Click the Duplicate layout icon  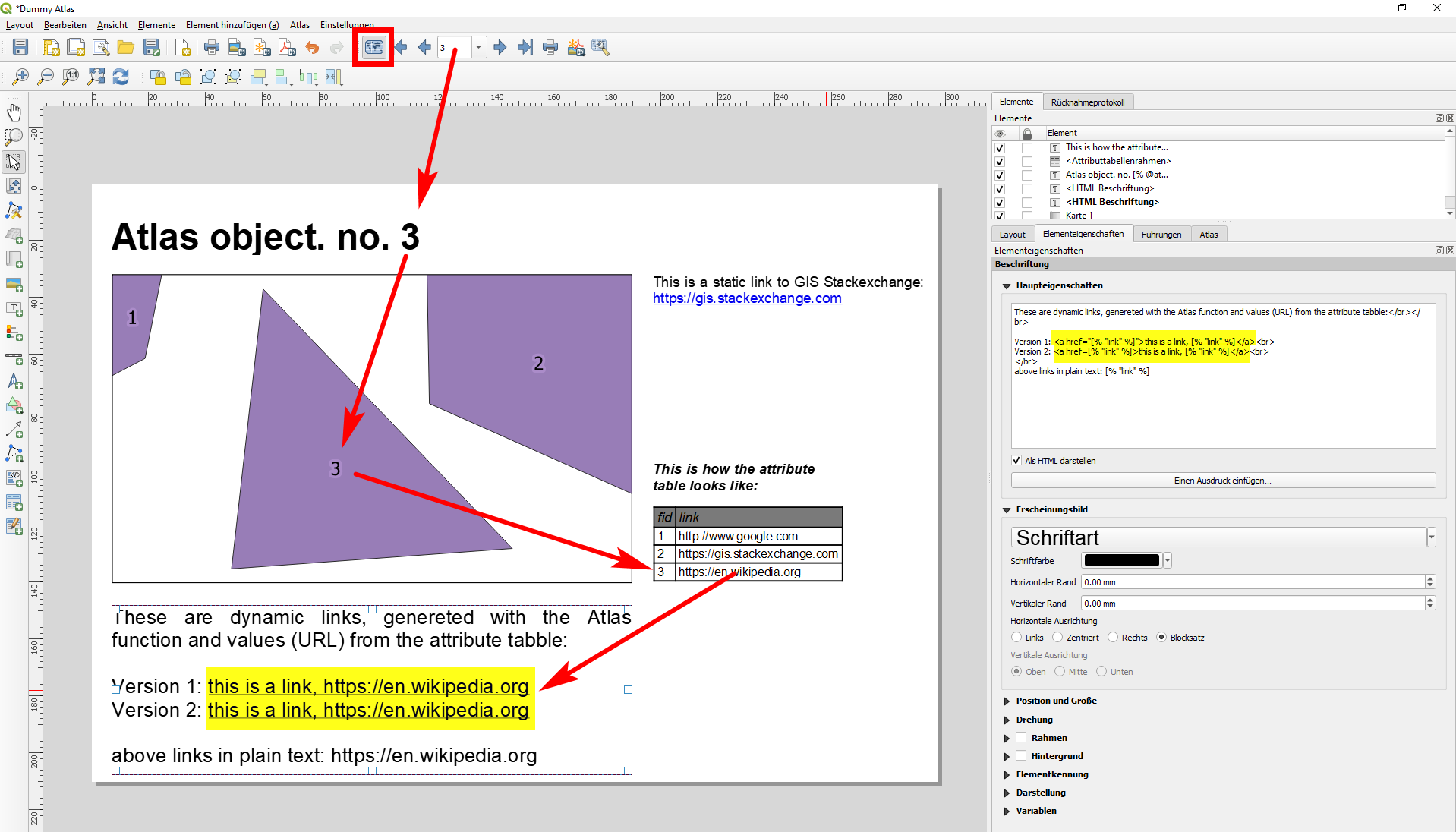pos(76,47)
